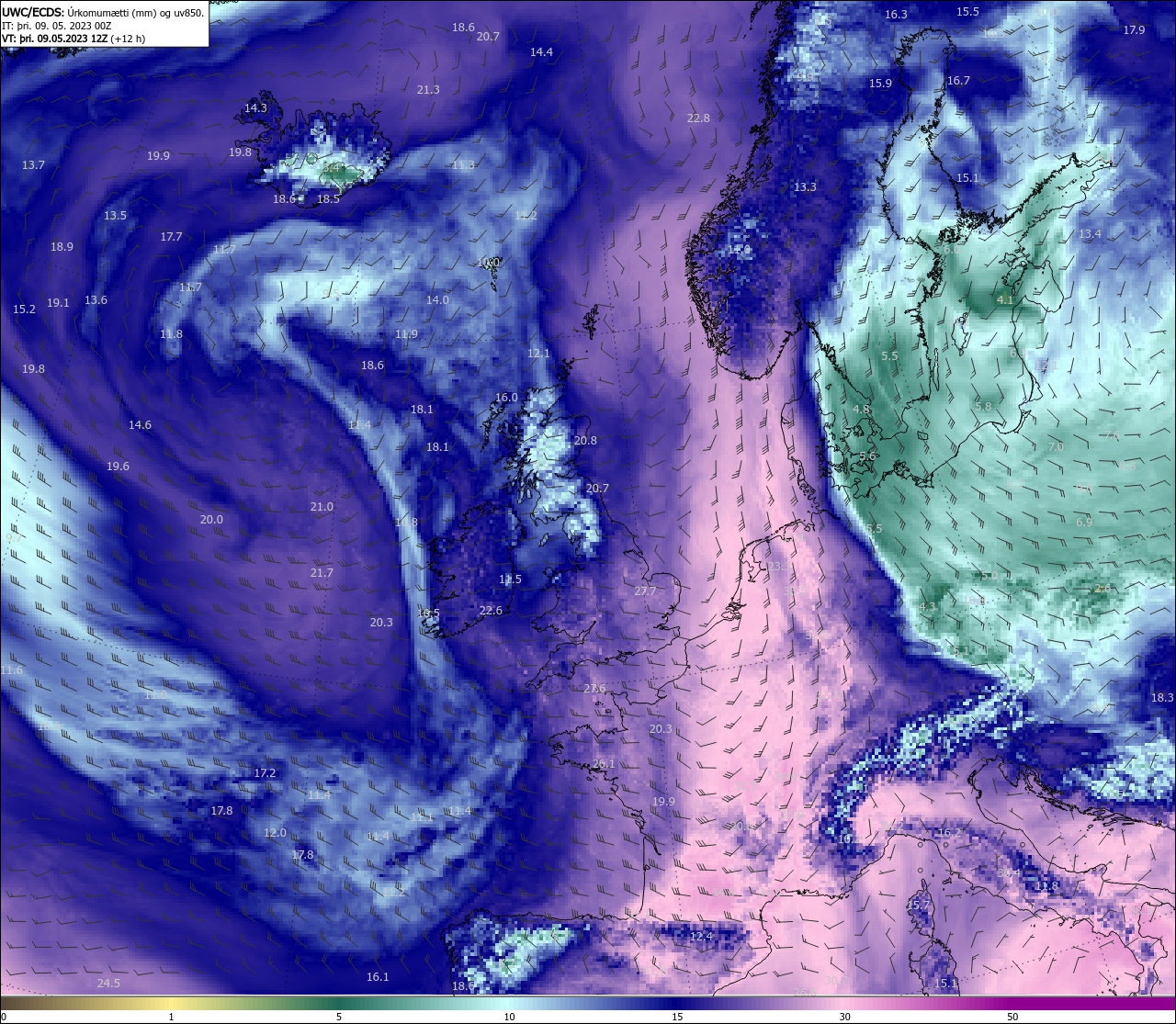Click the '1' tick label on the color scale
Image resolution: width=1176 pixels, height=1024 pixels.
(x=172, y=1017)
